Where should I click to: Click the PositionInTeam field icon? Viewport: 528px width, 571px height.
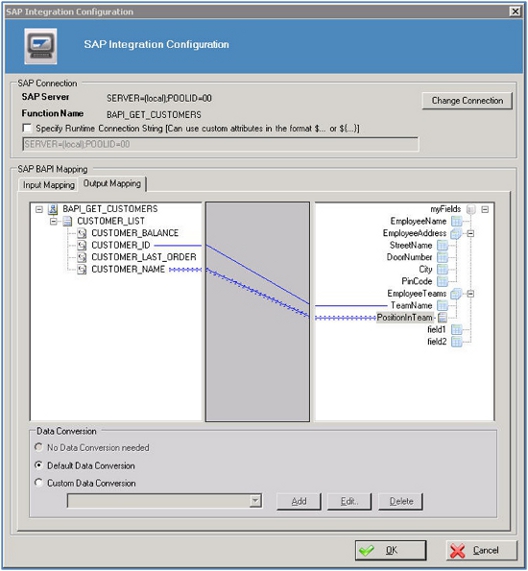coord(442,318)
